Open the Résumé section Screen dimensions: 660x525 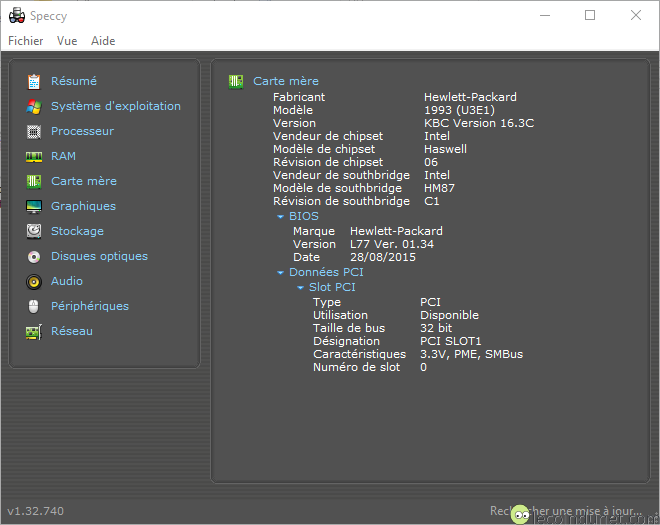click(x=74, y=81)
